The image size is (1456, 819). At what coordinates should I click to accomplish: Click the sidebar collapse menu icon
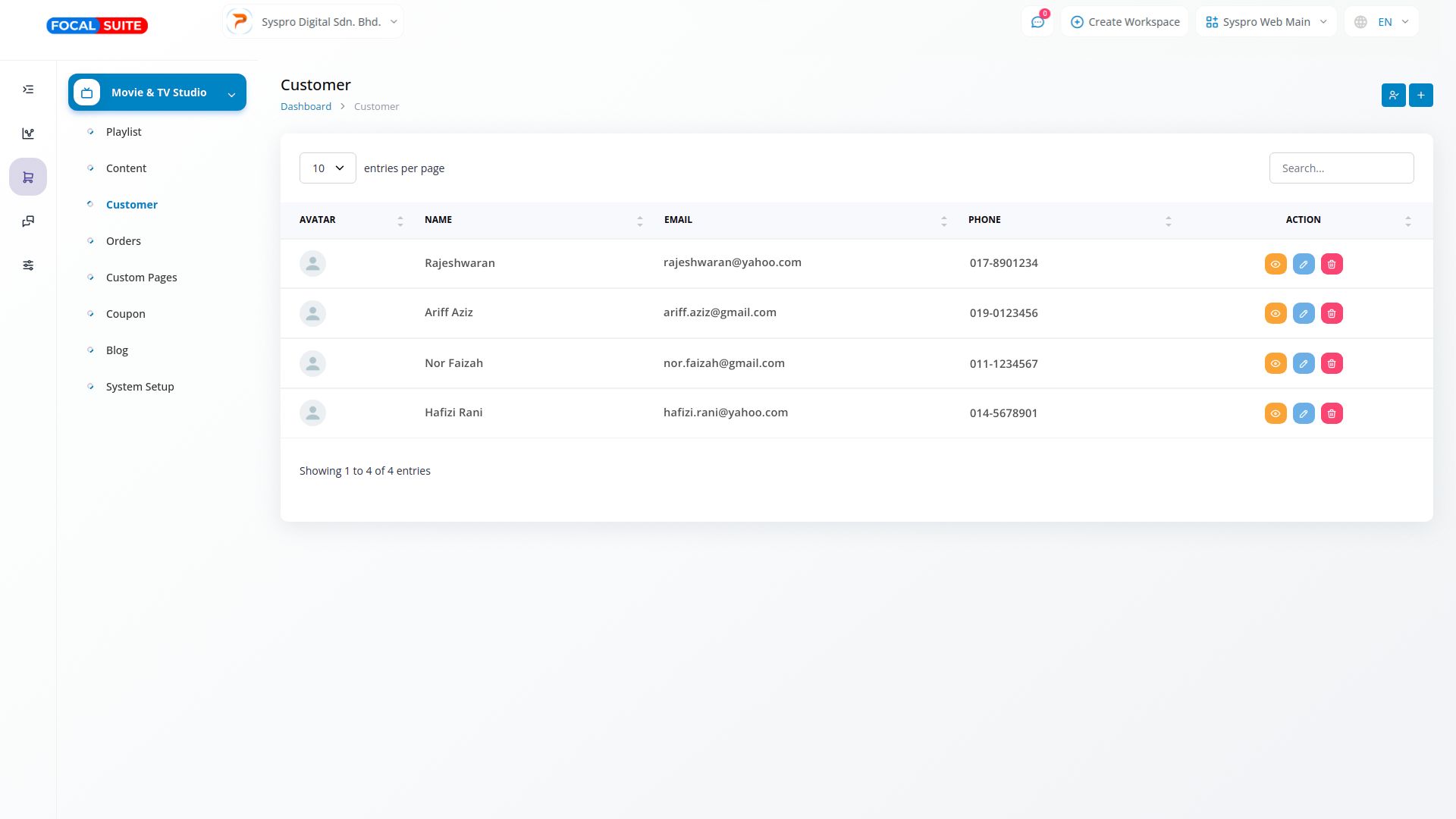[x=28, y=89]
